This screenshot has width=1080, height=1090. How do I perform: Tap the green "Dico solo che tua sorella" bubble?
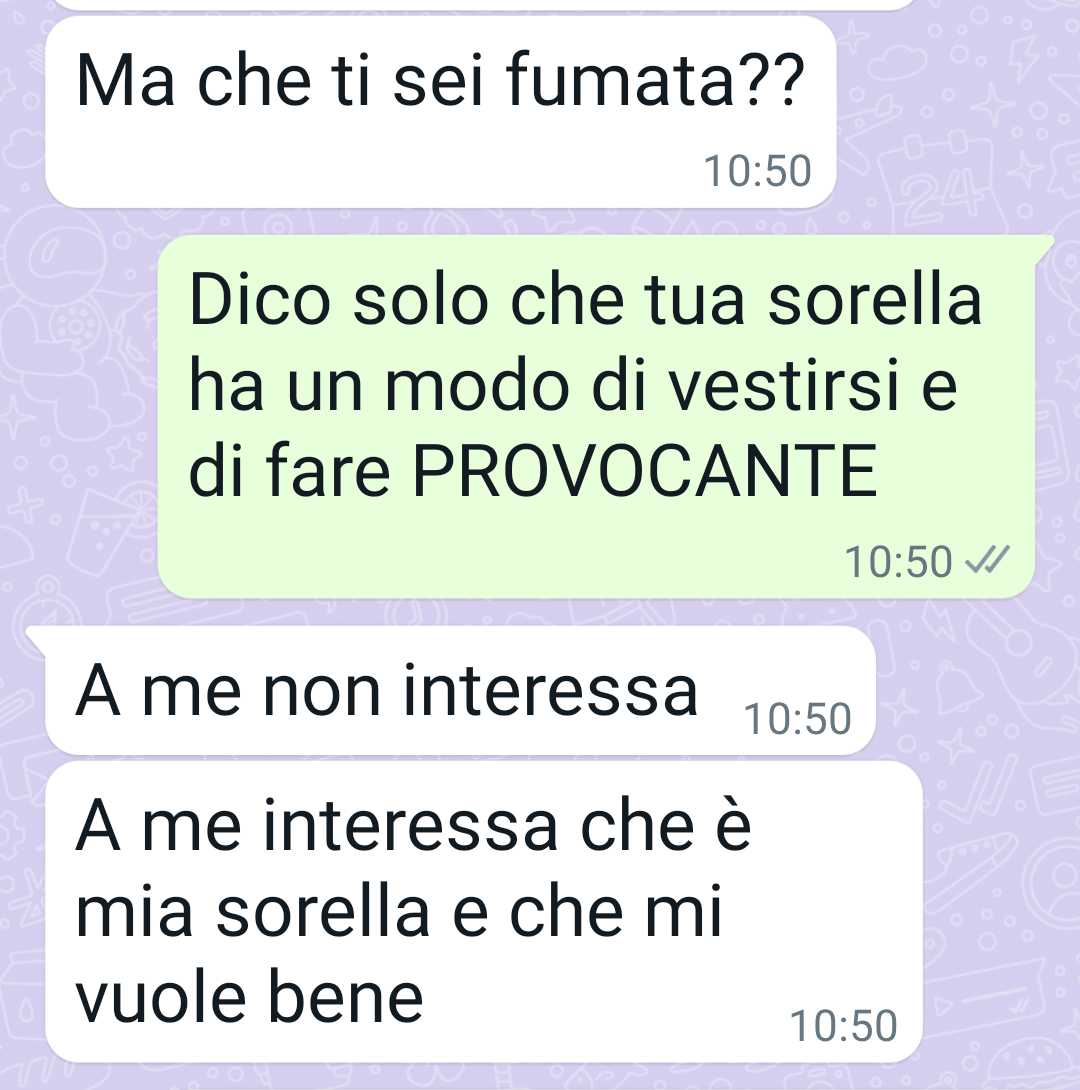point(596,416)
